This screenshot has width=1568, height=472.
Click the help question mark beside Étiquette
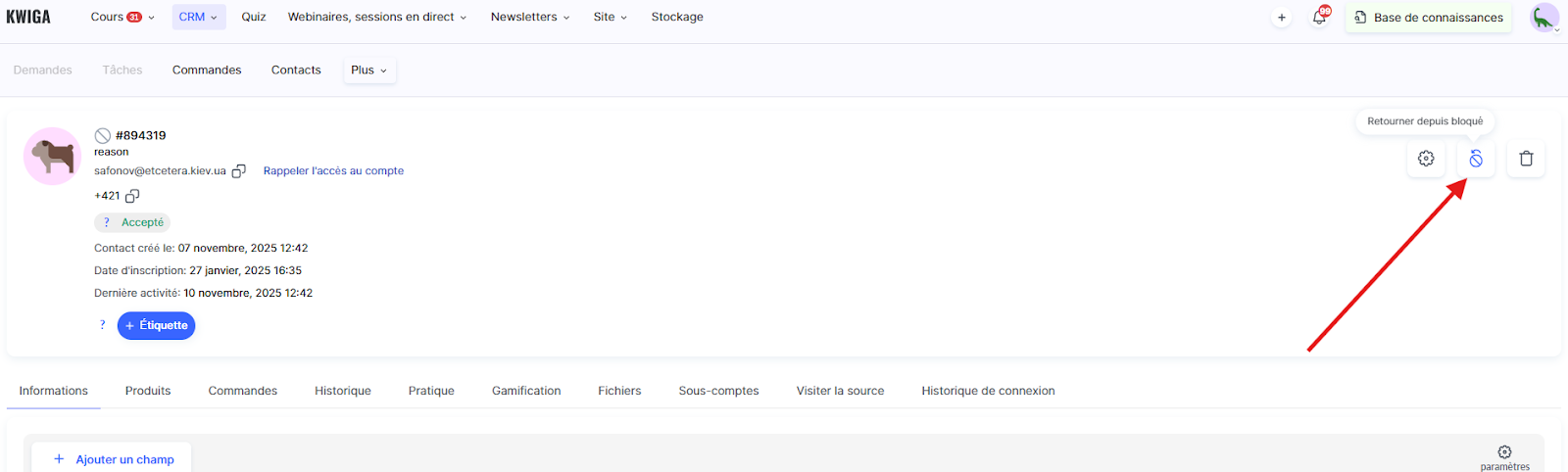[102, 325]
